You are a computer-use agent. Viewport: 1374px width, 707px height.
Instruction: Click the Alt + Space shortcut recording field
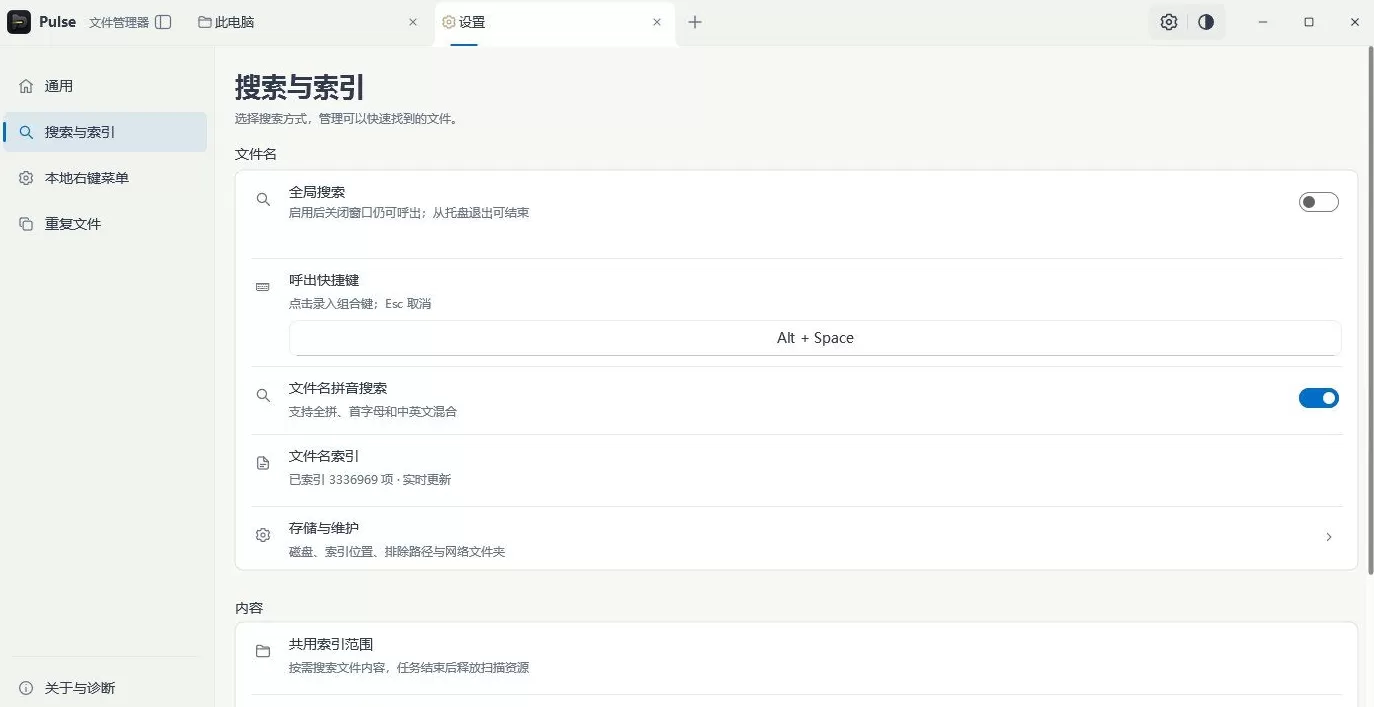815,338
